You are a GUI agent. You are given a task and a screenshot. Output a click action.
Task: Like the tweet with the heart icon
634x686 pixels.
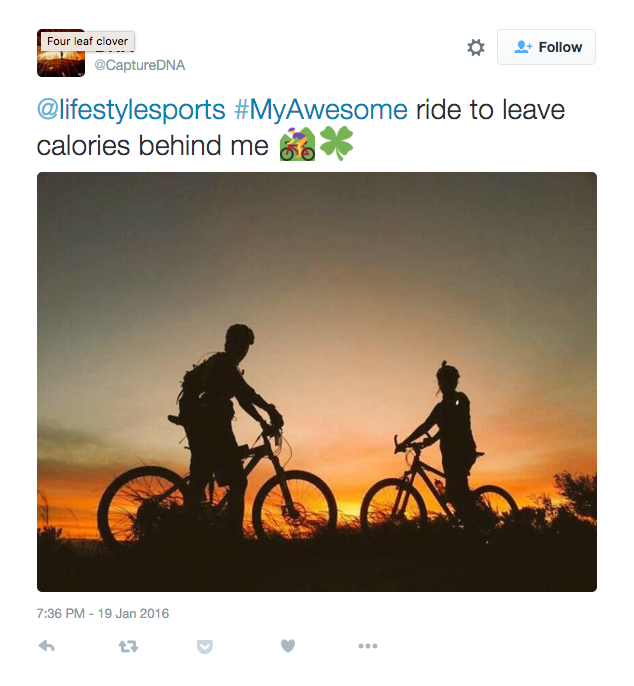[x=287, y=646]
